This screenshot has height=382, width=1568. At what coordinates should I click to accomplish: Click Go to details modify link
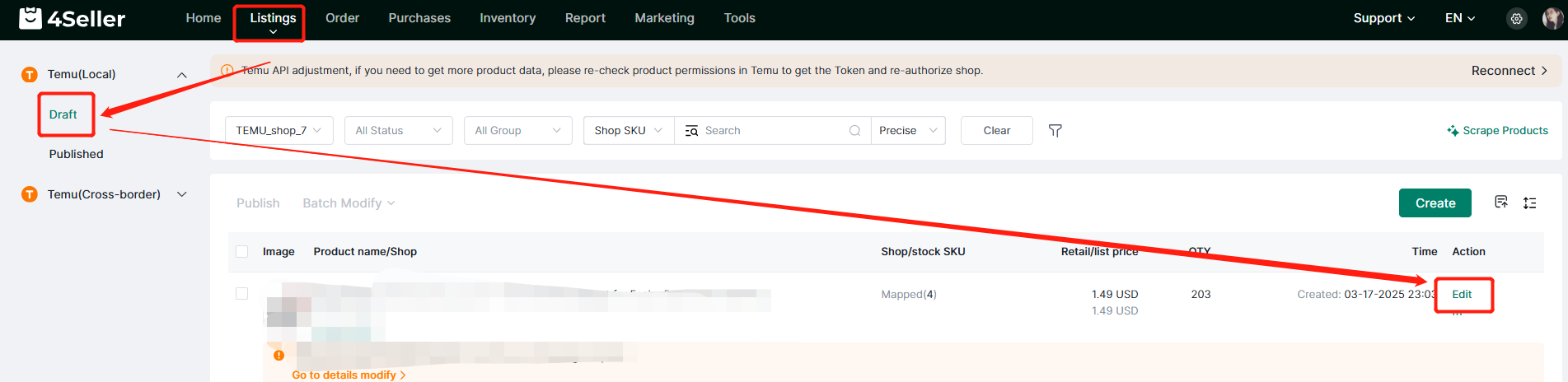[x=349, y=375]
